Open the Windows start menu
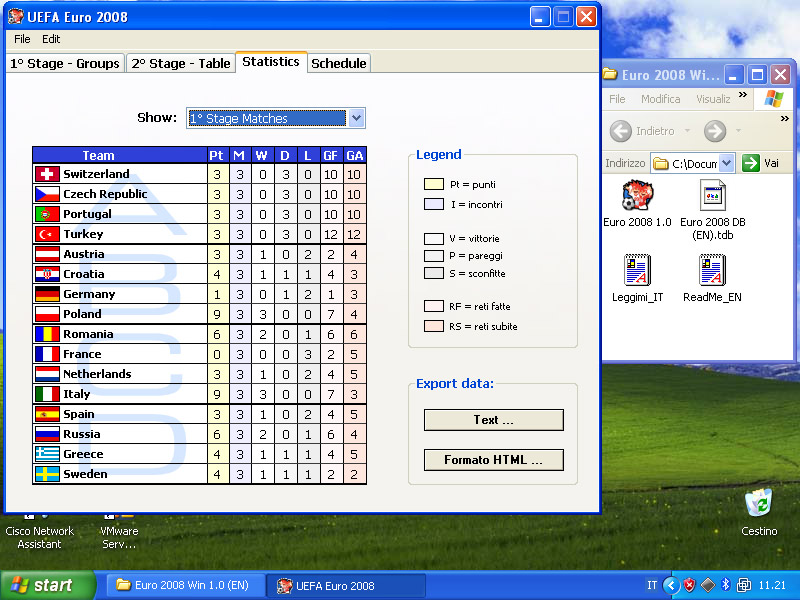 point(47,585)
